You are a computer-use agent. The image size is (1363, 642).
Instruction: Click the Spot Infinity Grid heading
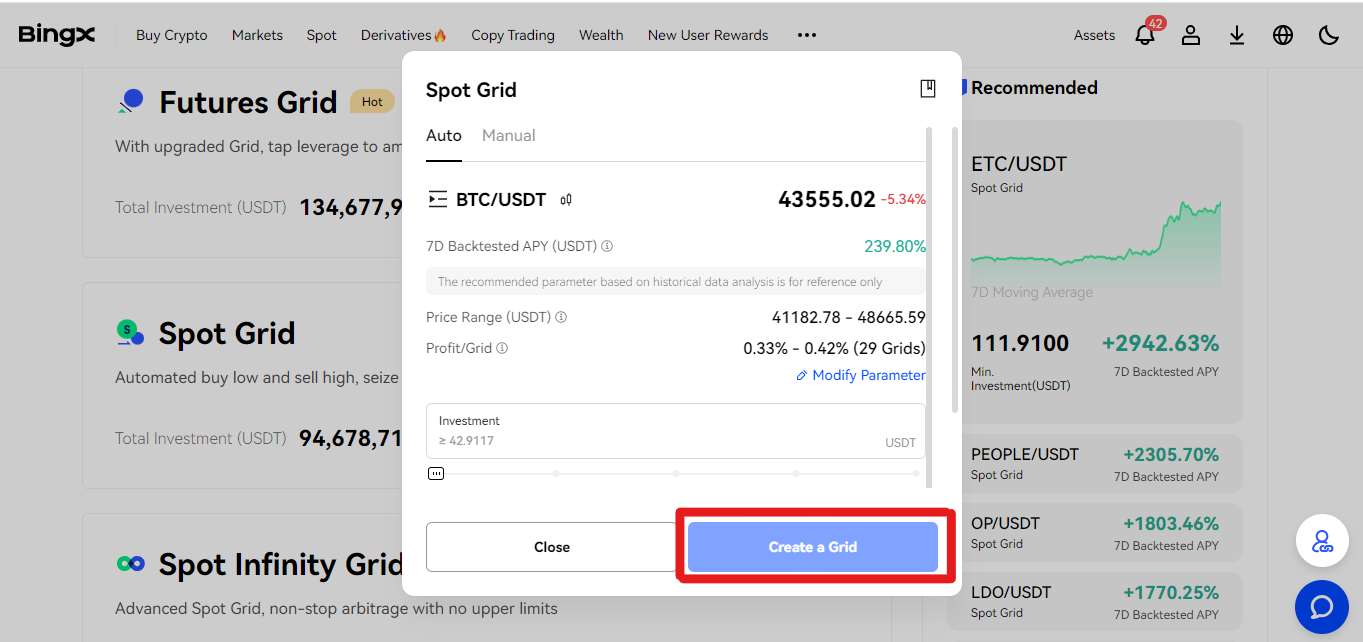[281, 565]
